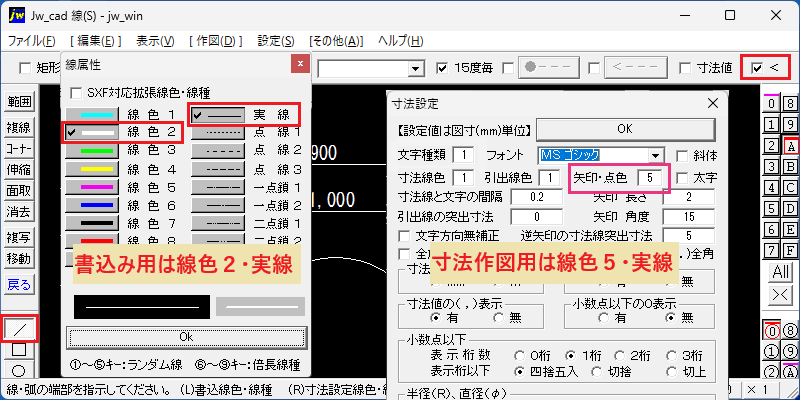800x400 pixels.
Task: Toggle the 15度毎 checkbox
Action: (x=442, y=67)
